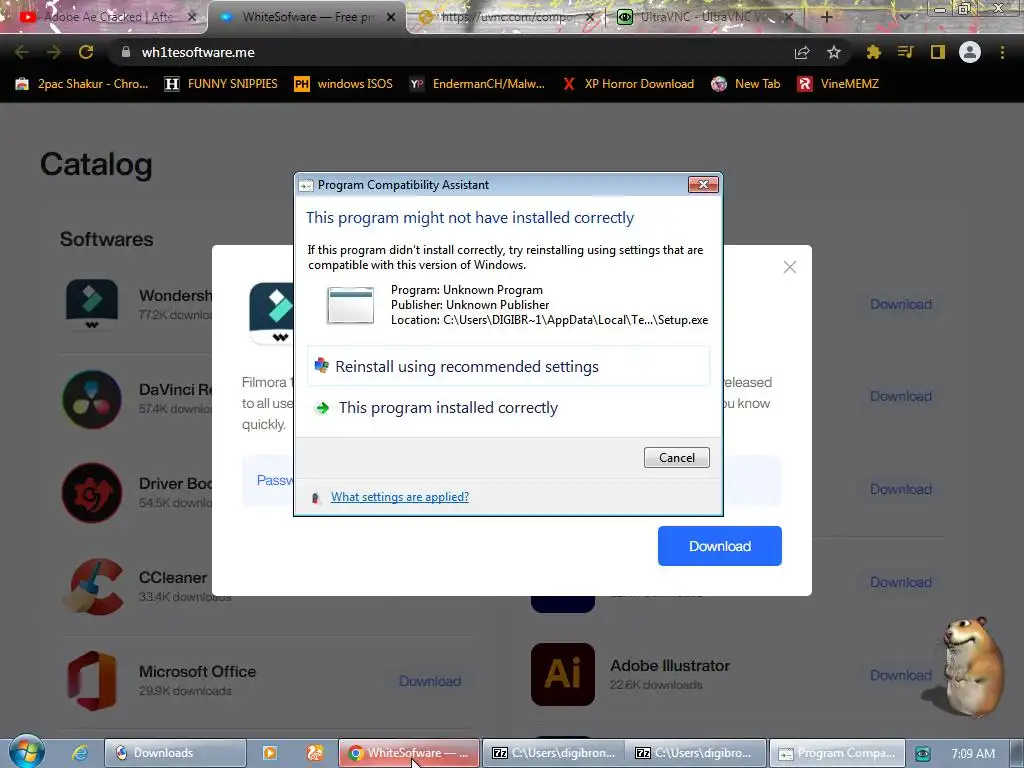This screenshot has height=768, width=1024.
Task: Click Adobe Illustrator icon in catalog
Action: tap(563, 675)
